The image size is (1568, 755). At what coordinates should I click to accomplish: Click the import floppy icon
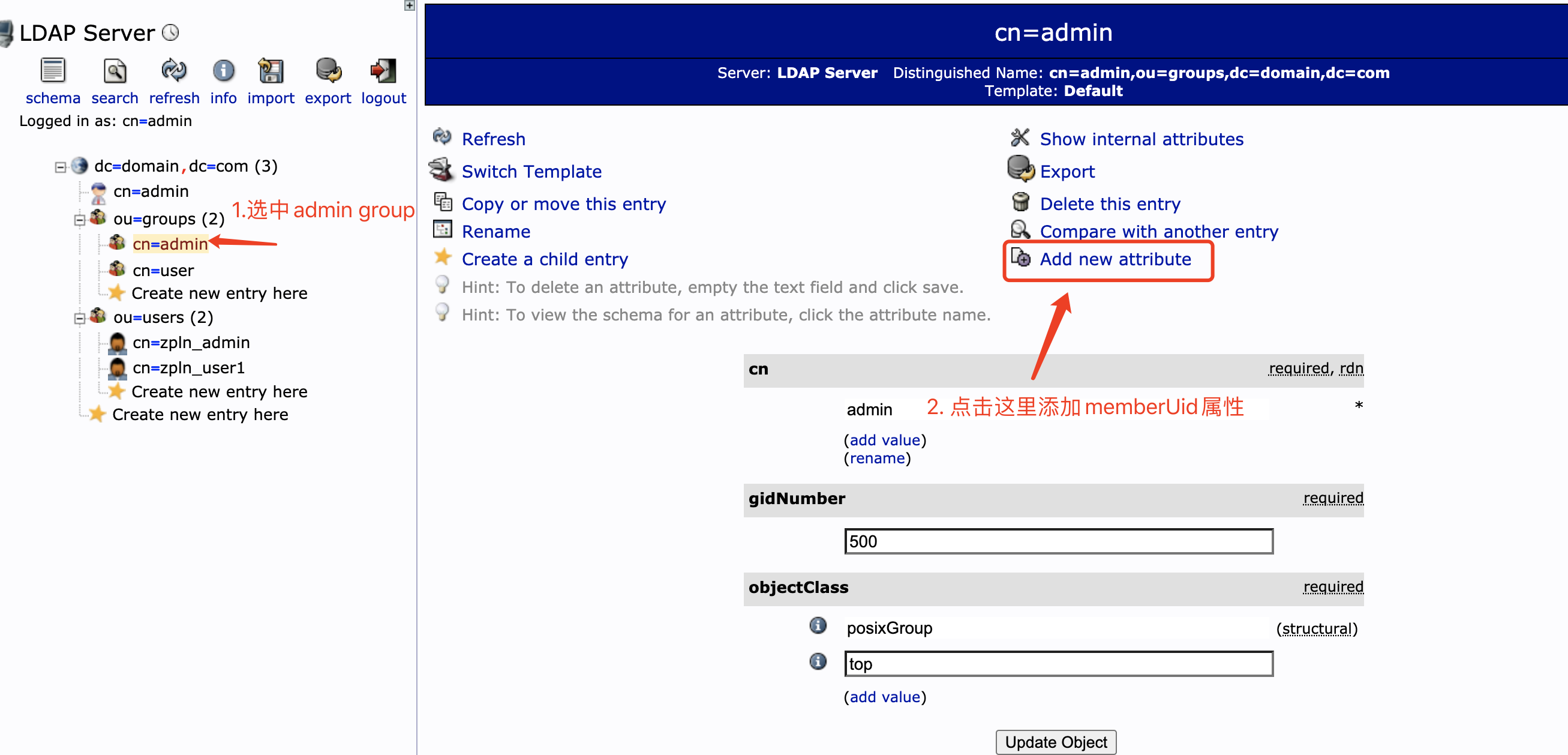271,71
